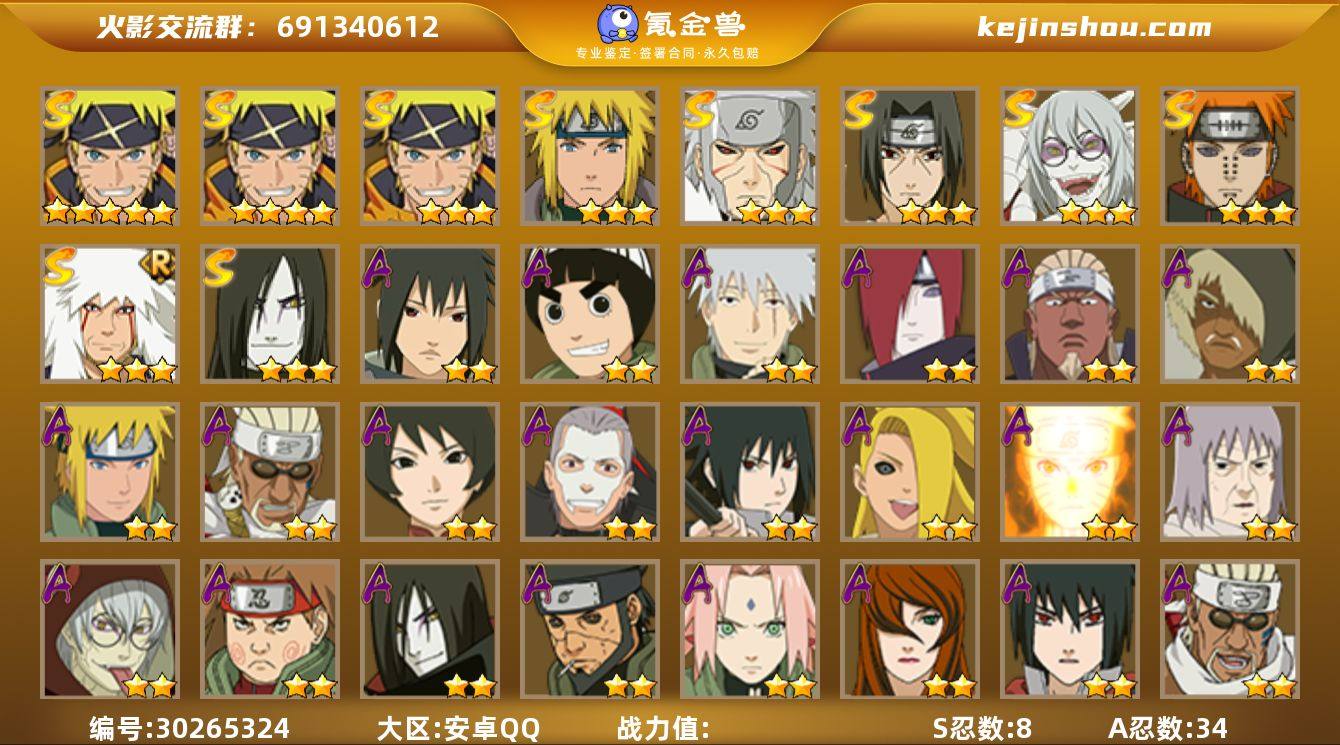Screen dimensions: 1340x745
Task: Click the masked Kakuzu character icon
Action: (x=589, y=471)
